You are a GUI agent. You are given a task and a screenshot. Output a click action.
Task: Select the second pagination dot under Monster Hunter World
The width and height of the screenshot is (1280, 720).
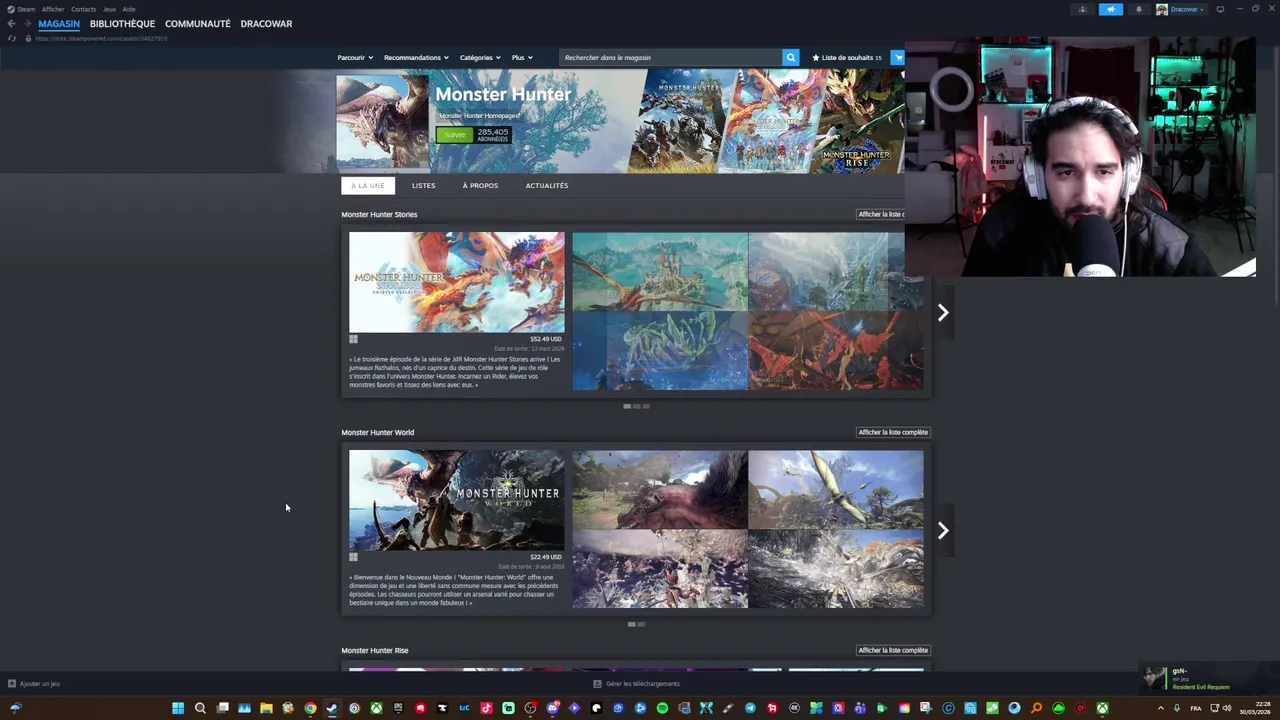(641, 624)
